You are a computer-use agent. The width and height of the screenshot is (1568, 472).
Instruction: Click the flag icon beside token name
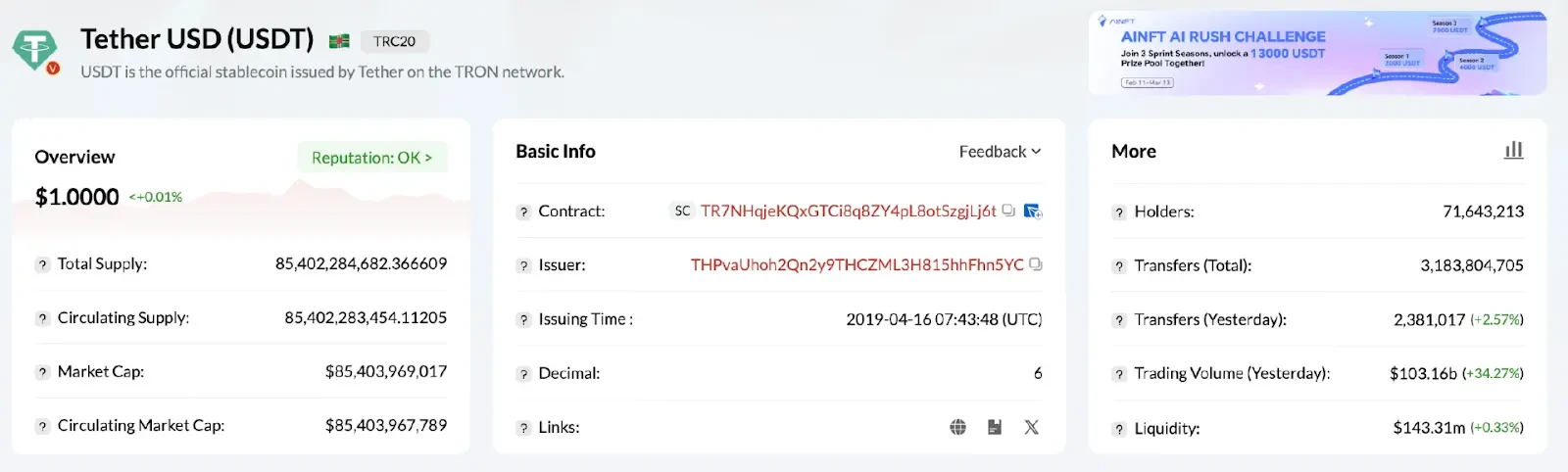339,41
